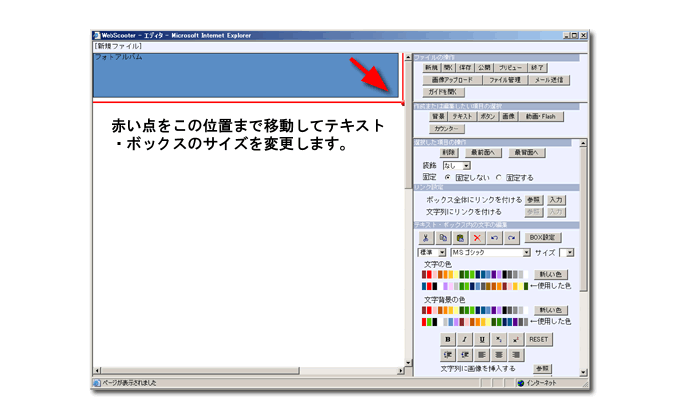Open the MS ゴシック font dropdown
This screenshot has height=420, width=680.
pos(490,253)
